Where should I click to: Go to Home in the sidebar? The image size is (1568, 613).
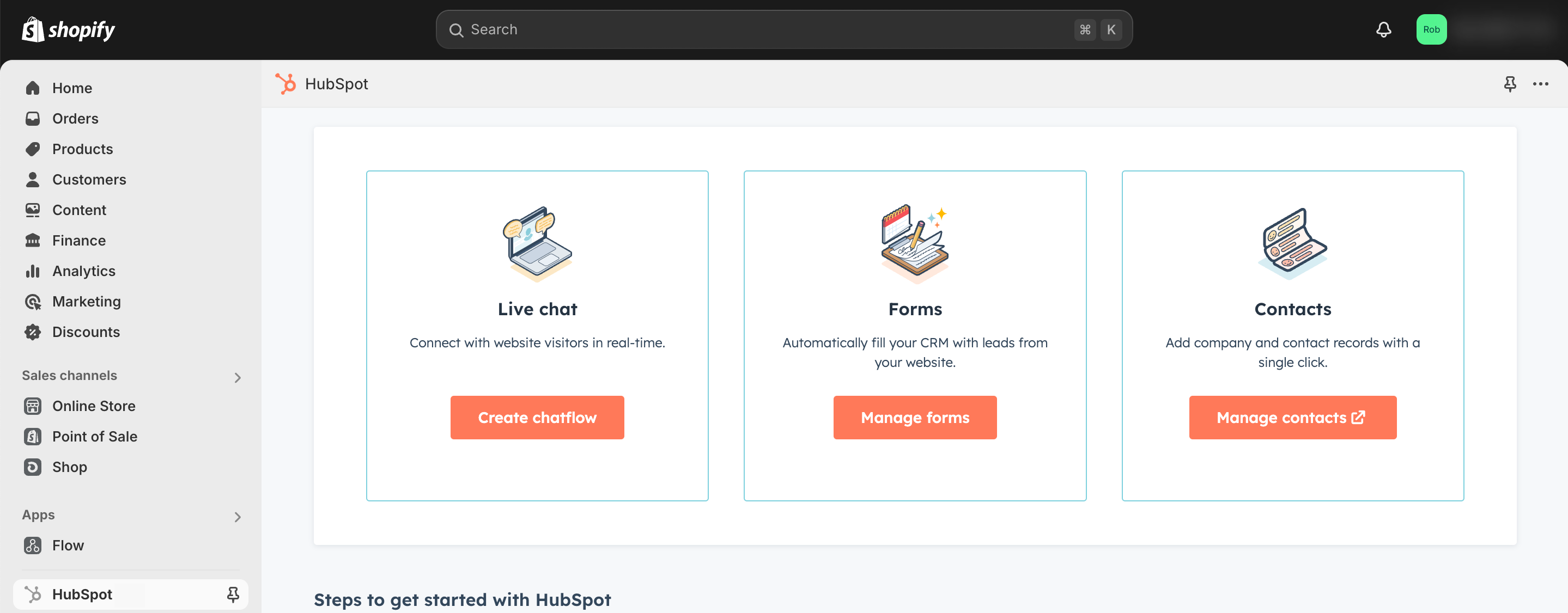[x=33, y=88]
